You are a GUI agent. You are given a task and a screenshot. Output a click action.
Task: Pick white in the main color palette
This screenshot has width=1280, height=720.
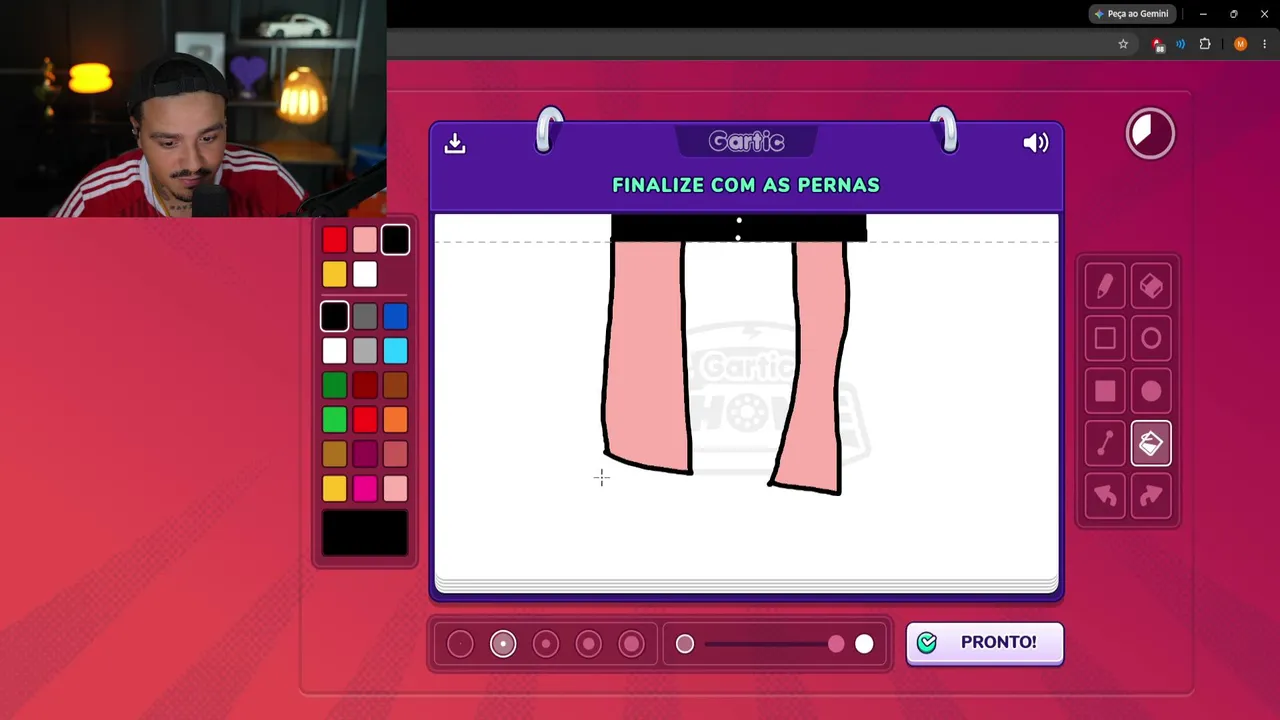click(x=335, y=351)
